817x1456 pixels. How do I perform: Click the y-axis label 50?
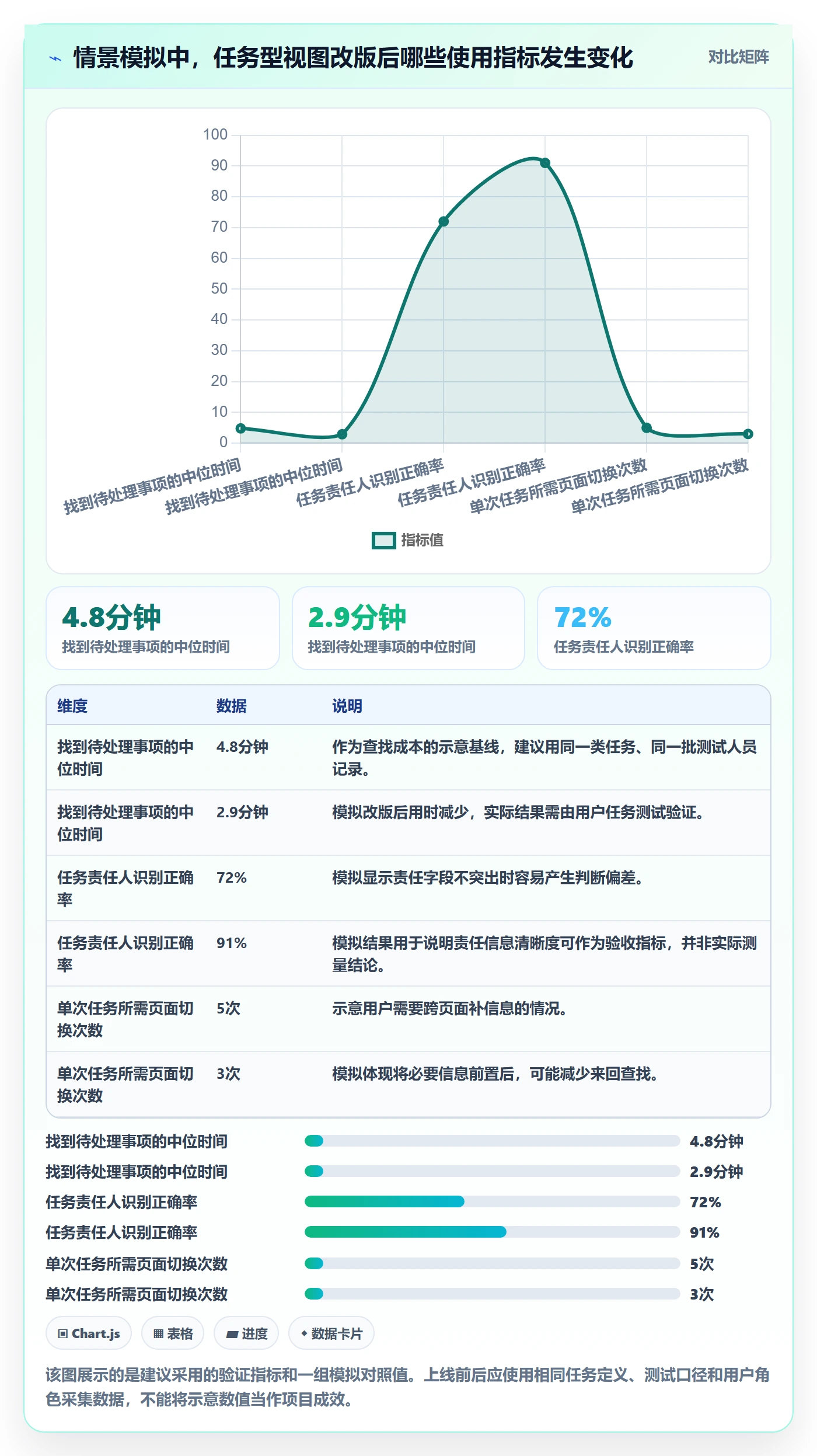pos(219,288)
